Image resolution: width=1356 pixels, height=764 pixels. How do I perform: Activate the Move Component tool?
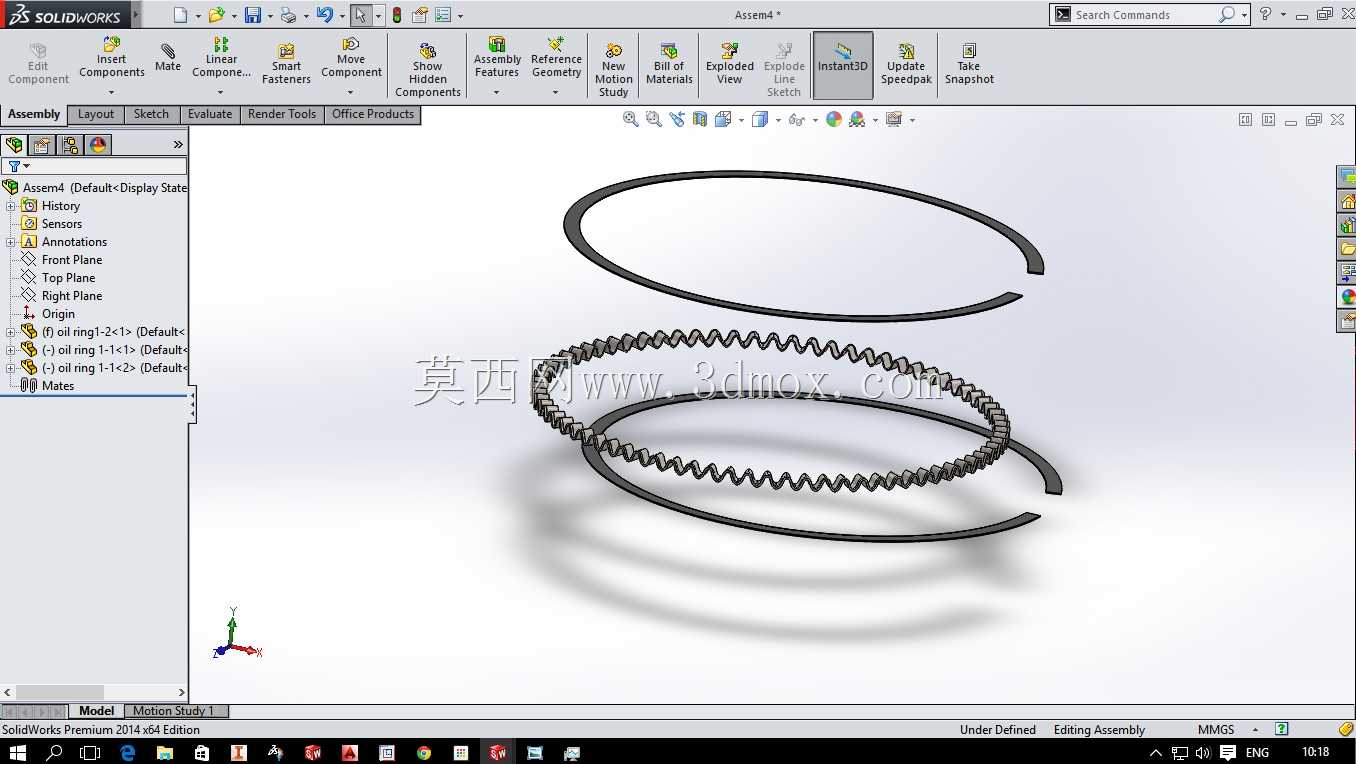[351, 58]
